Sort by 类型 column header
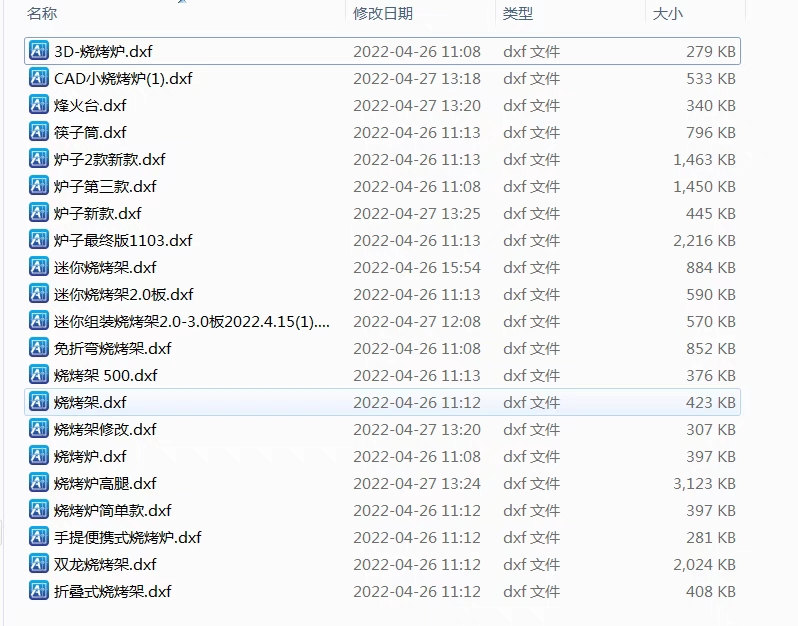 point(518,13)
